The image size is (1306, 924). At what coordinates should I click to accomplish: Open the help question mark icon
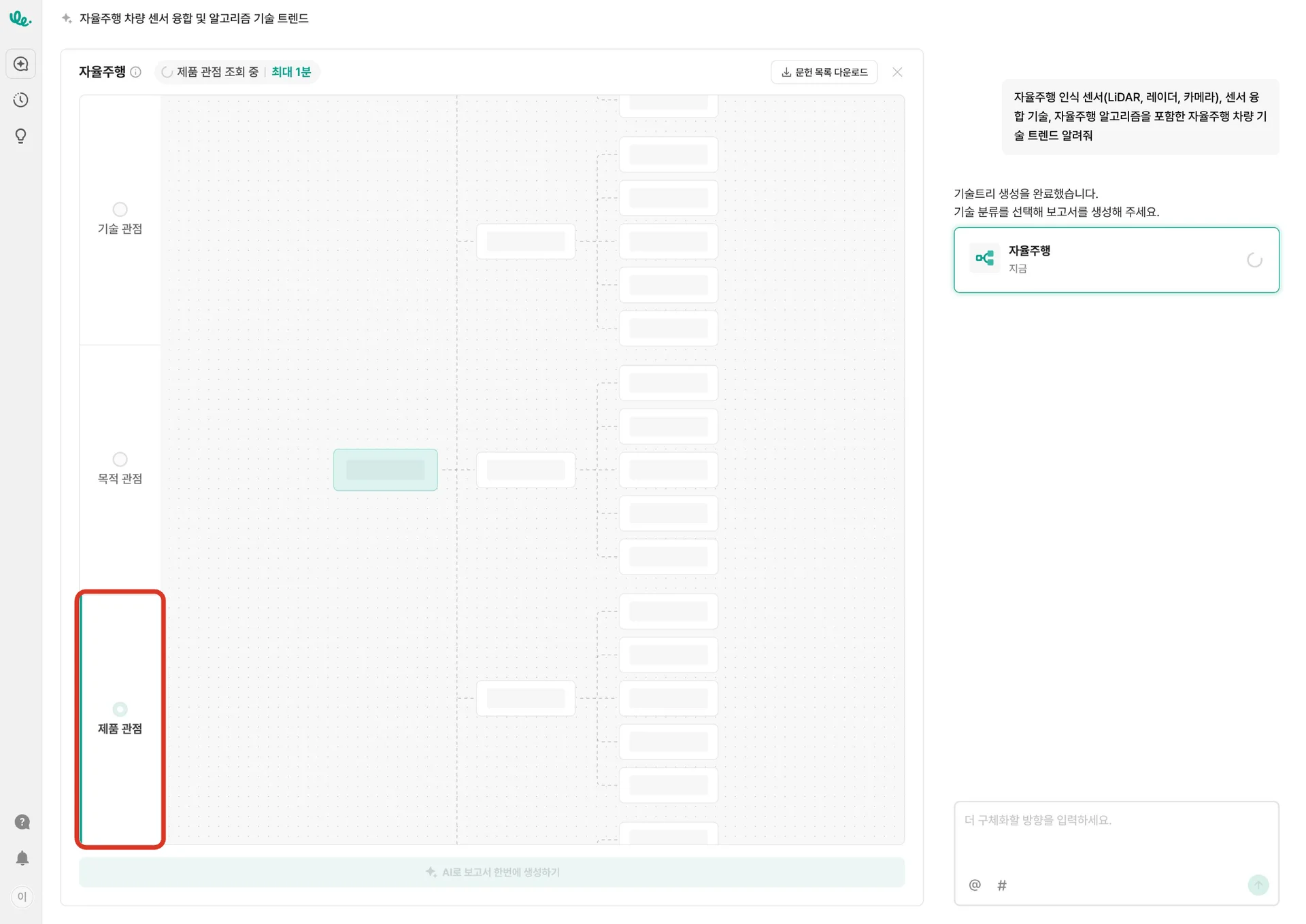[22, 822]
